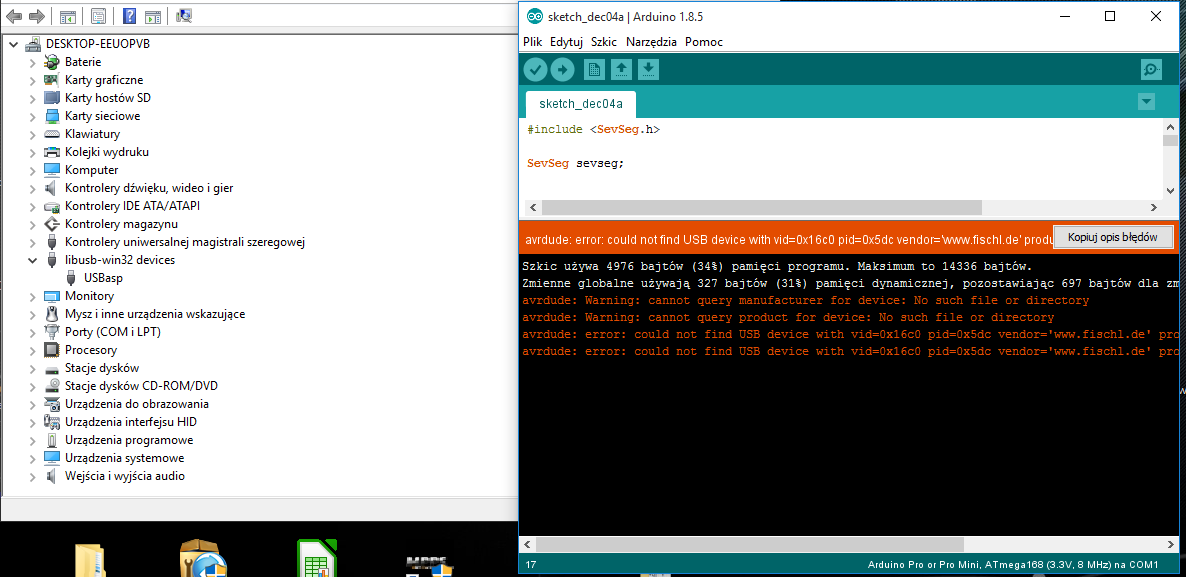Image resolution: width=1186 pixels, height=577 pixels.
Task: Select the Urządzenia programowe label
Action: 129,440
